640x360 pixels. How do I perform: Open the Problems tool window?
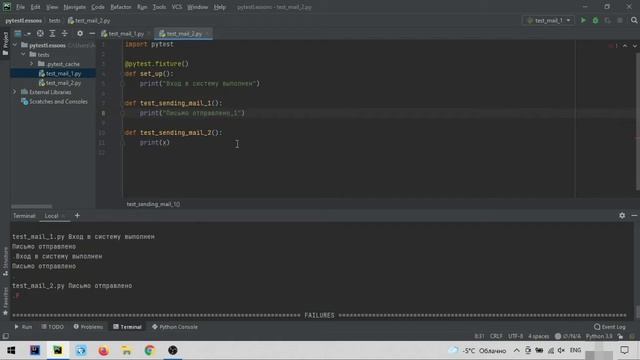(x=88, y=327)
